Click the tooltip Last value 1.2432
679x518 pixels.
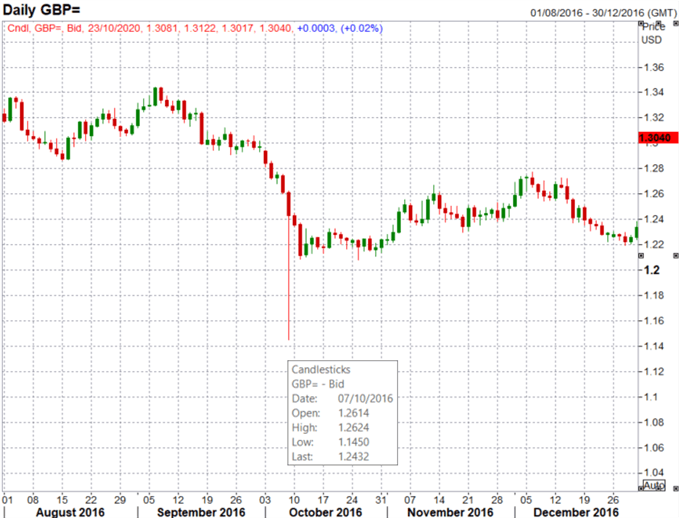click(353, 456)
